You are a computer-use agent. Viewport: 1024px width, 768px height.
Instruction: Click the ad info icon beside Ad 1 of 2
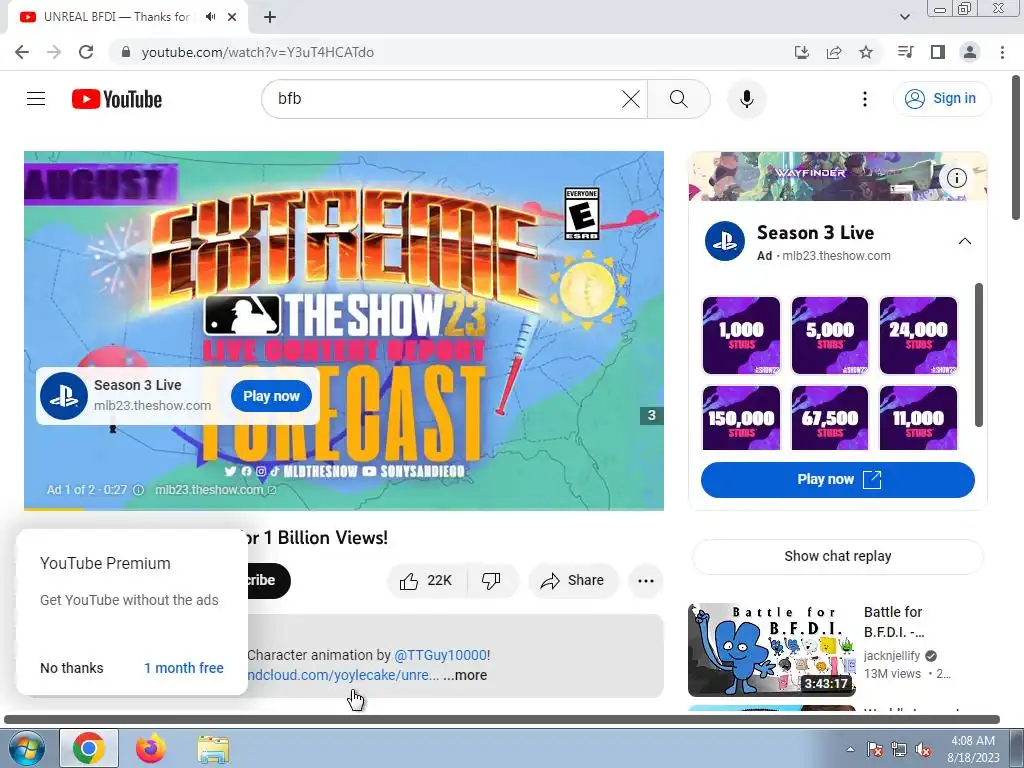click(x=138, y=490)
